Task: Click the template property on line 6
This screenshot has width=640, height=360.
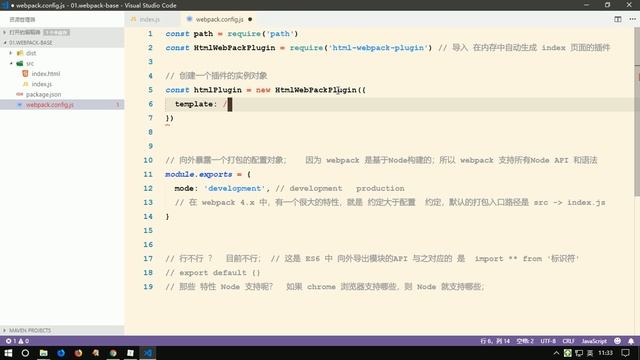Action: (x=194, y=104)
